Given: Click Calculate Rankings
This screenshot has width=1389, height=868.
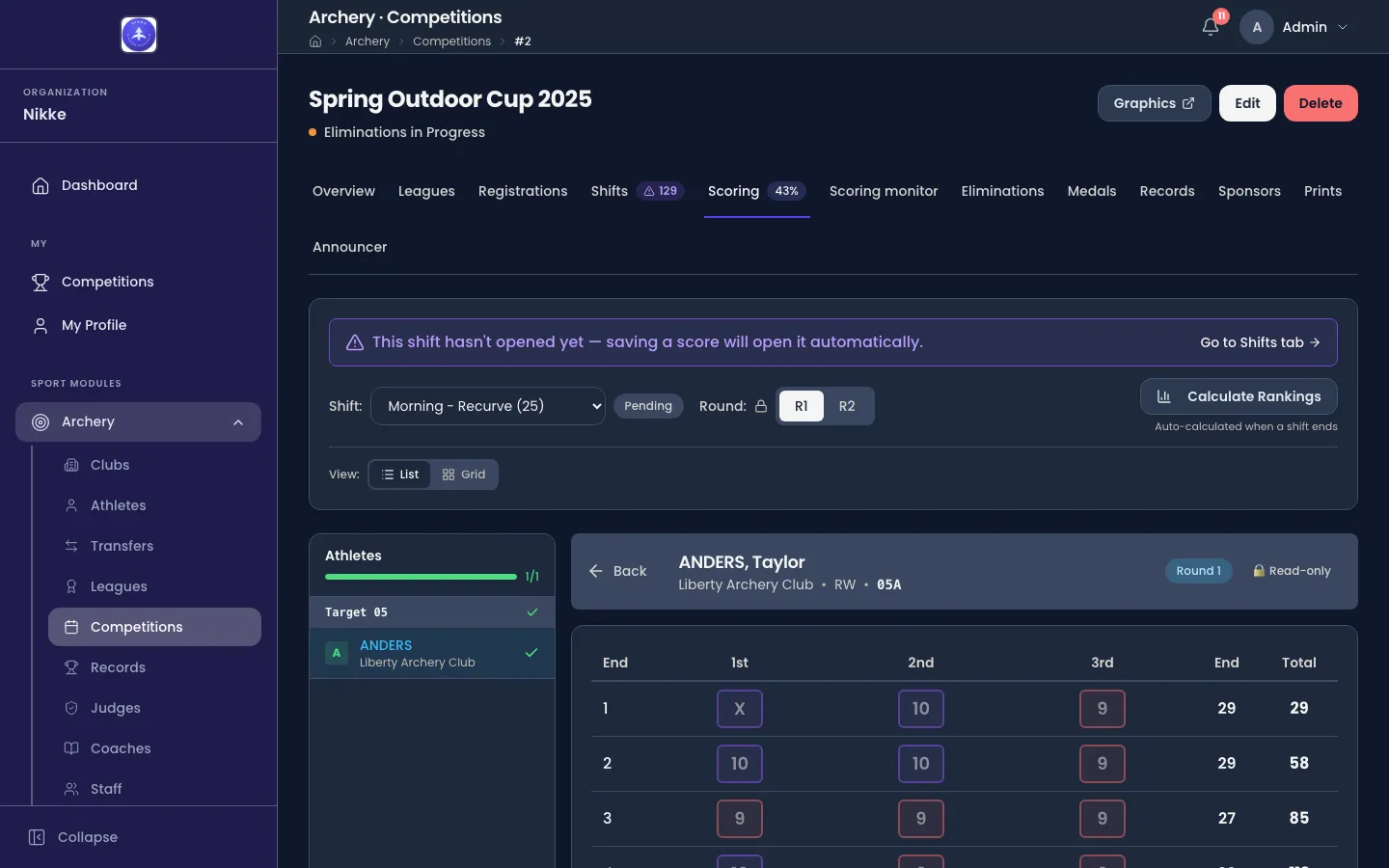Looking at the screenshot, I should coord(1239,396).
